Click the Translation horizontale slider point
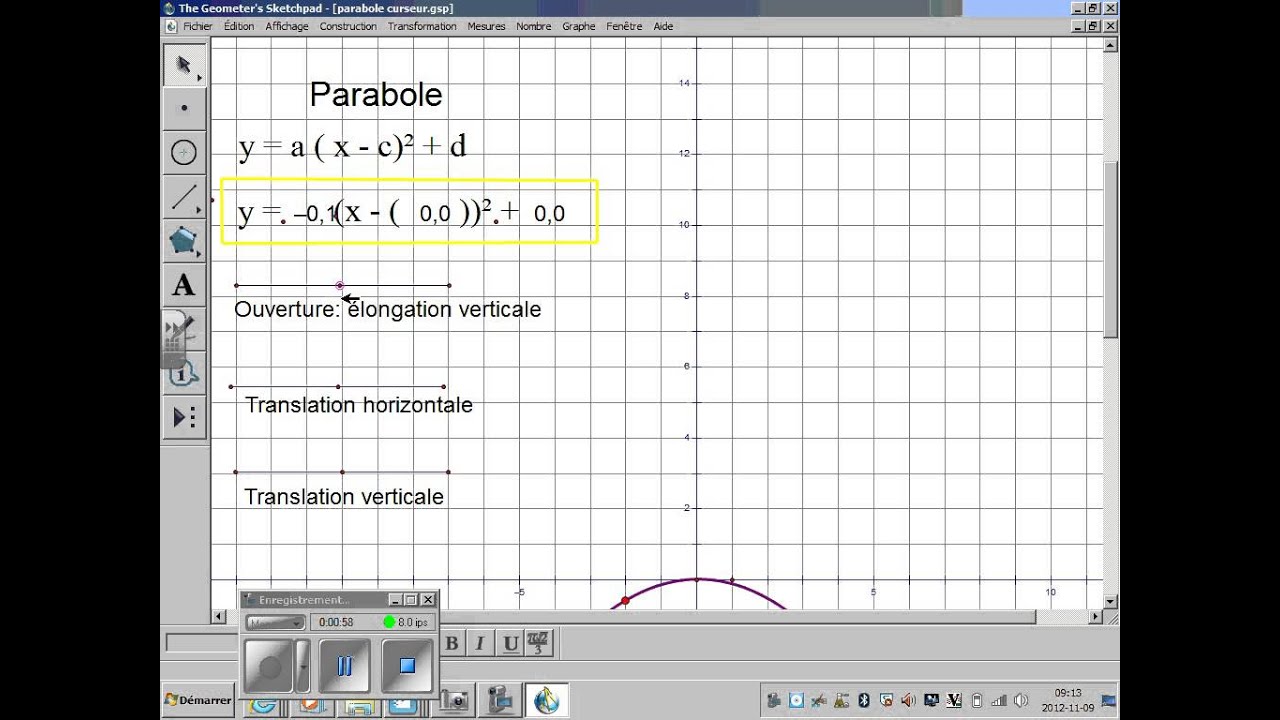 (338, 386)
